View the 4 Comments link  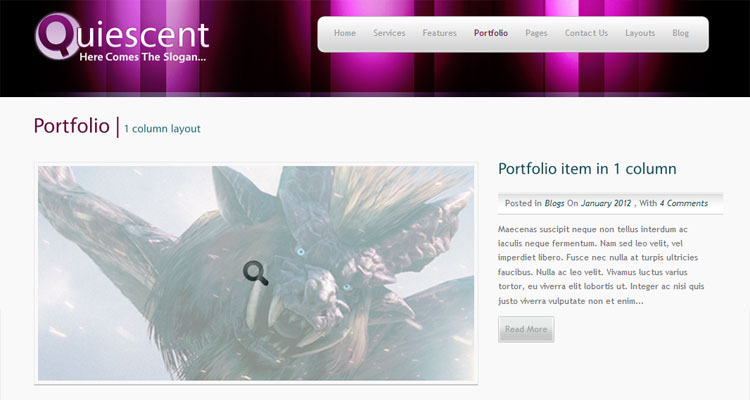(684, 203)
